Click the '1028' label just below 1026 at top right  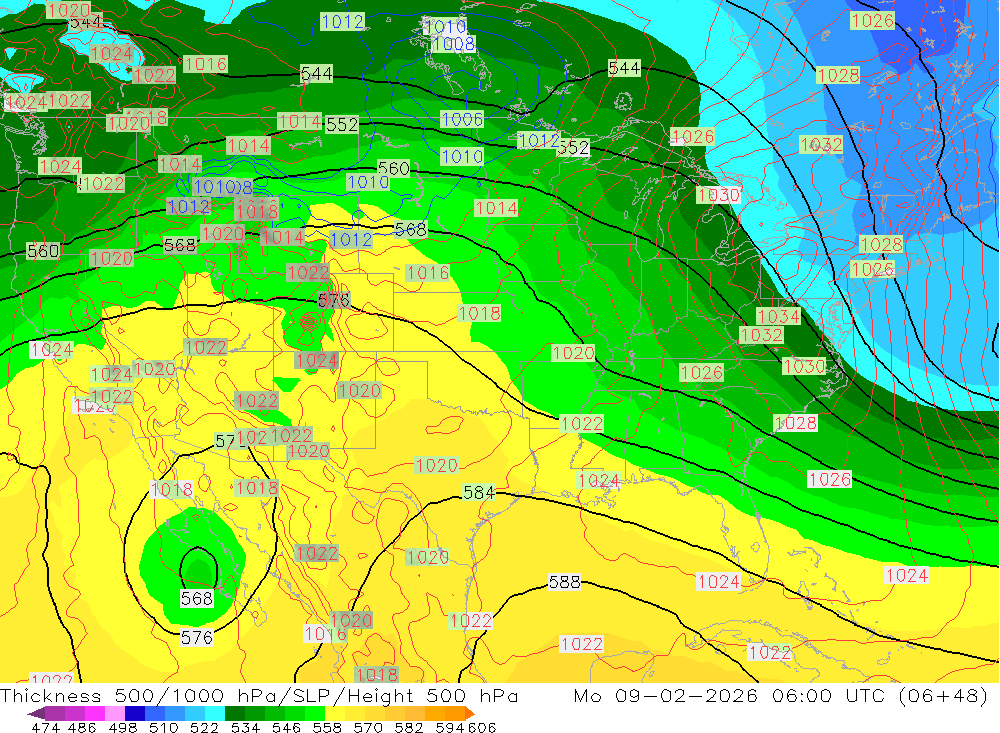click(838, 75)
